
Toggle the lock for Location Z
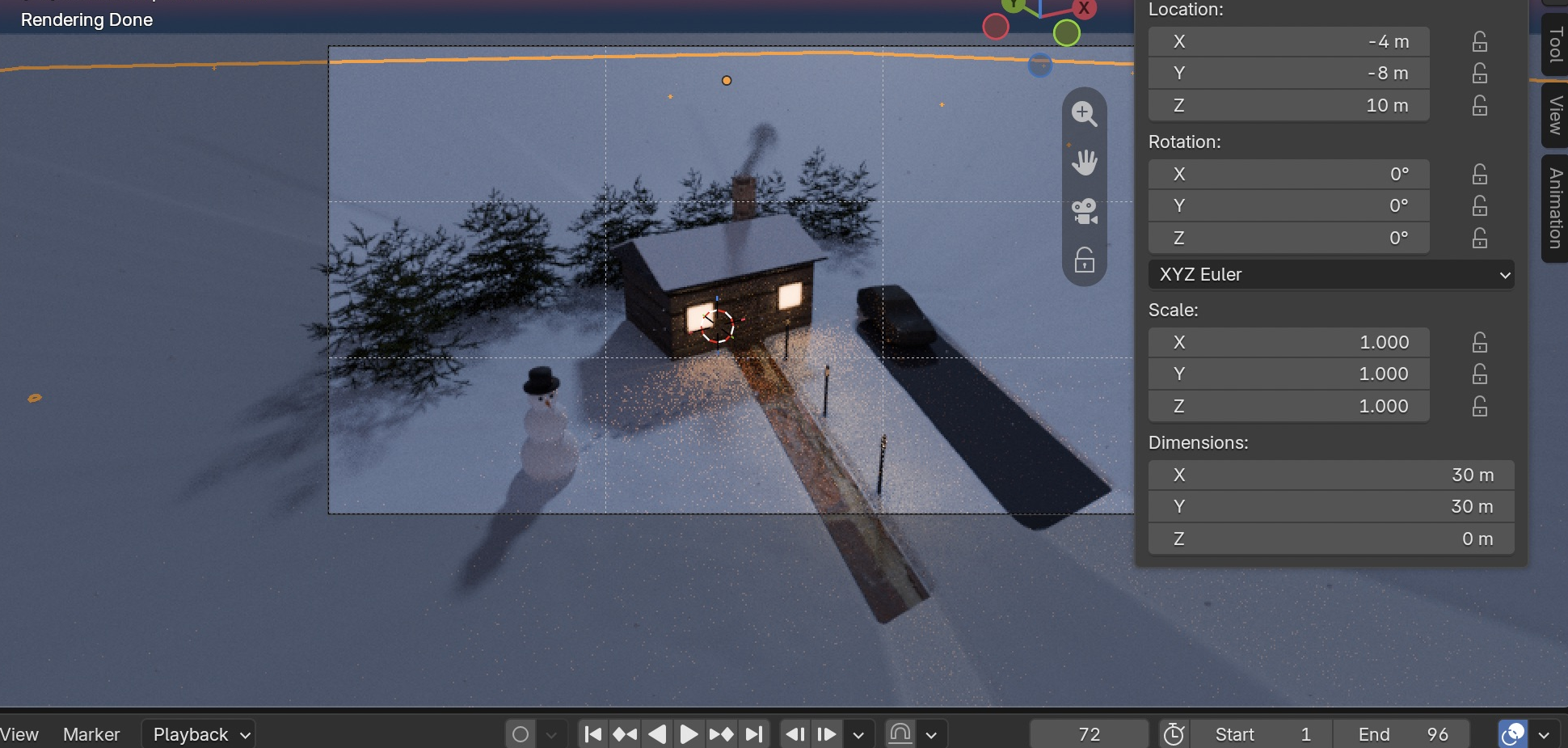click(1480, 105)
